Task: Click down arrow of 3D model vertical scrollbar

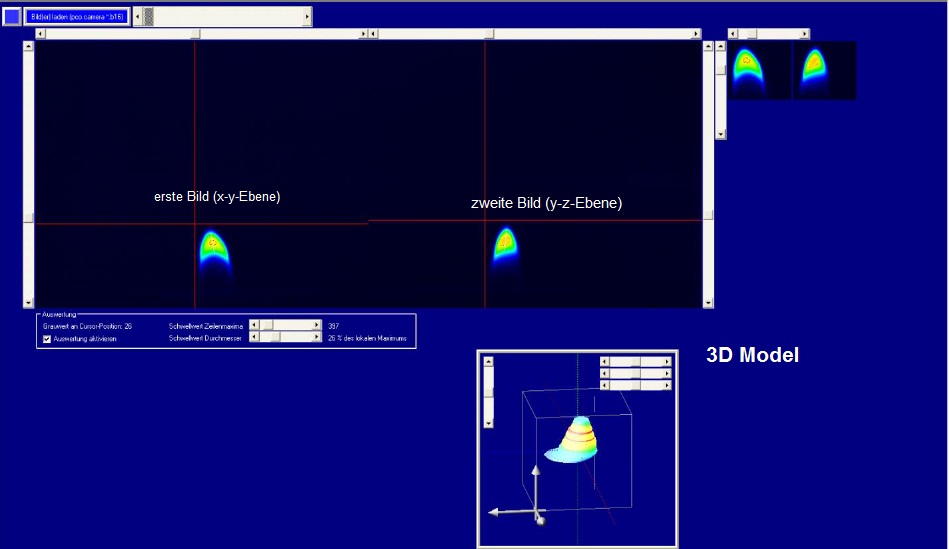Action: 489,422
